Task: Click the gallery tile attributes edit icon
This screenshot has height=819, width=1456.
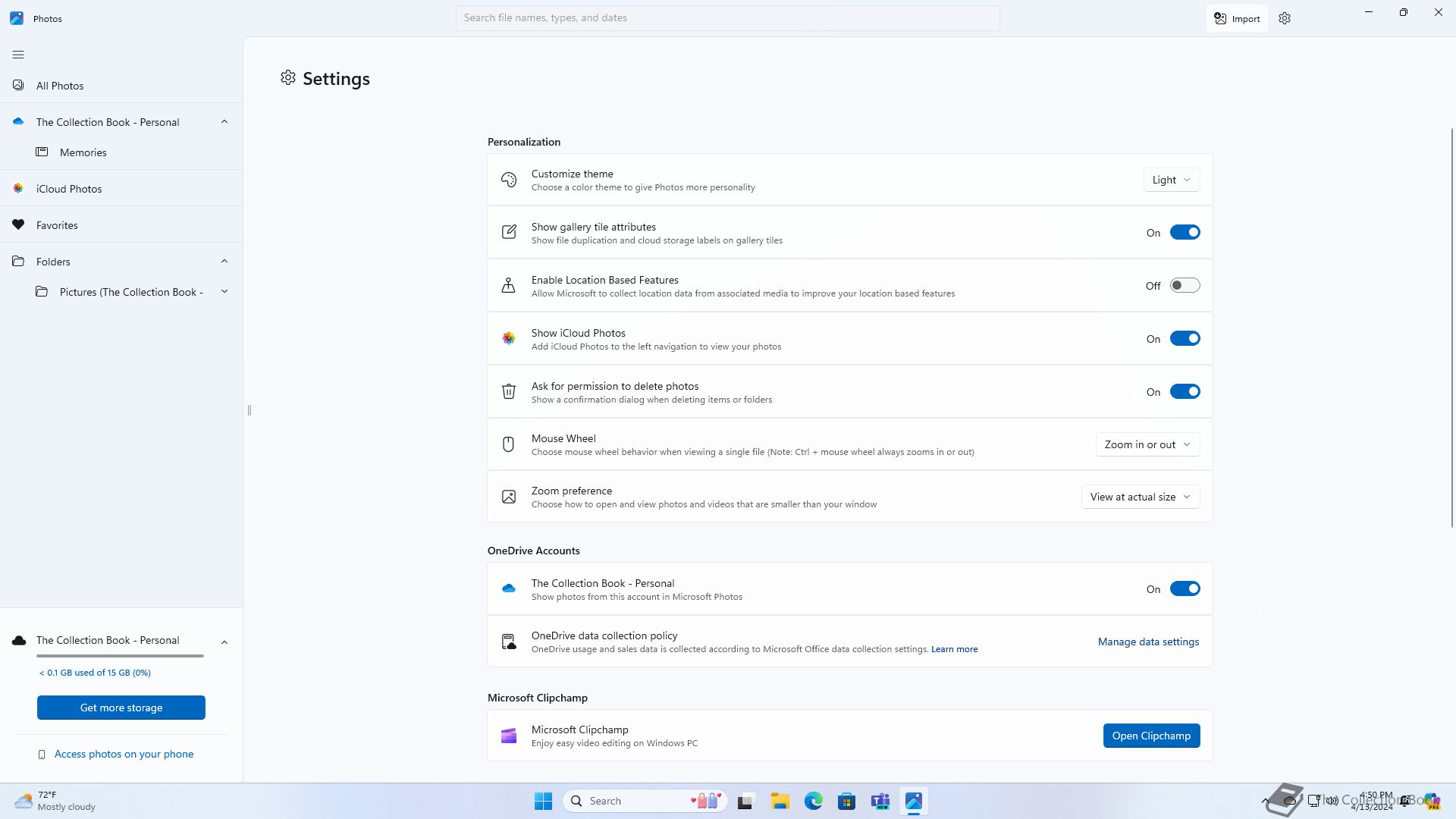Action: click(x=509, y=232)
